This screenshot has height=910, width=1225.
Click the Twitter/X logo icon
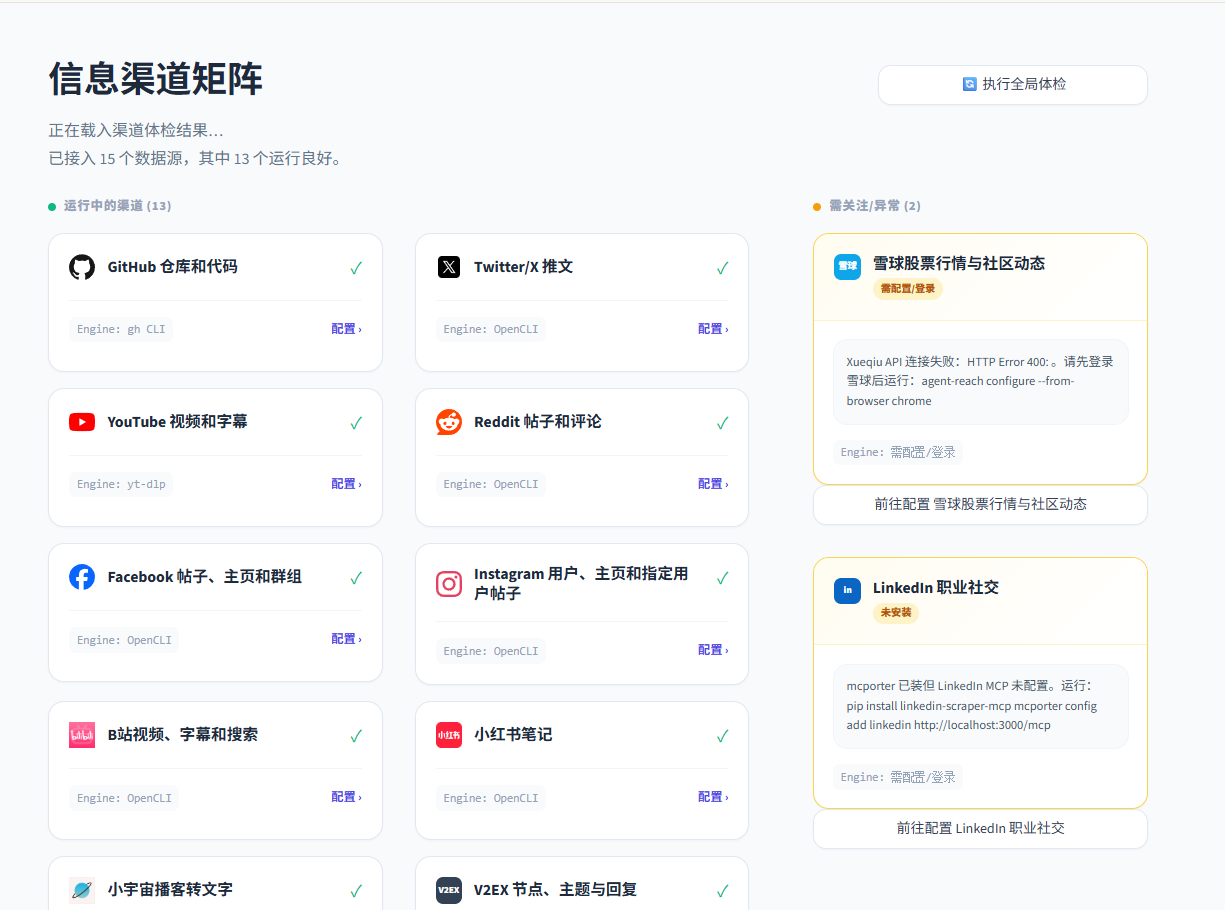pos(449,267)
